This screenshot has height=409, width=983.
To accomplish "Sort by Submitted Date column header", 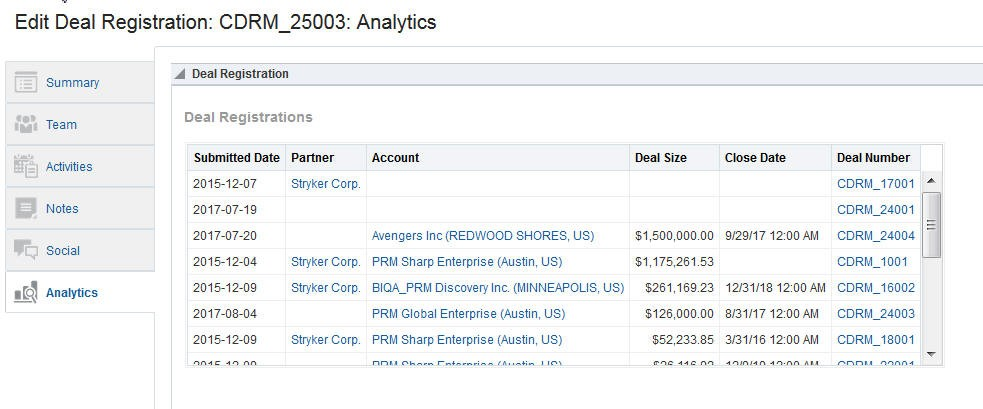I will [236, 158].
